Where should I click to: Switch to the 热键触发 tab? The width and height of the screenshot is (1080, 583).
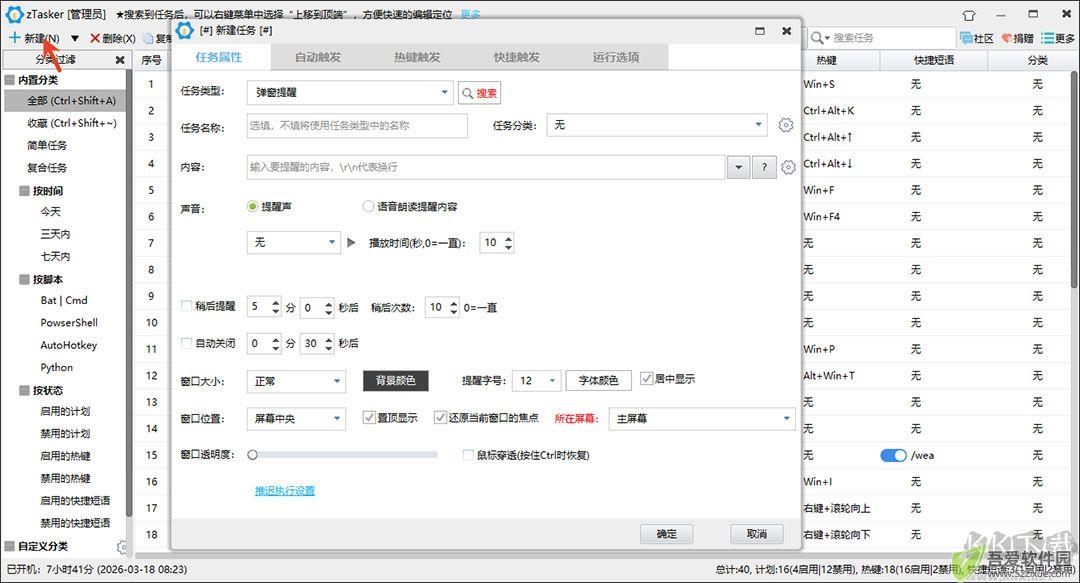[x=417, y=57]
